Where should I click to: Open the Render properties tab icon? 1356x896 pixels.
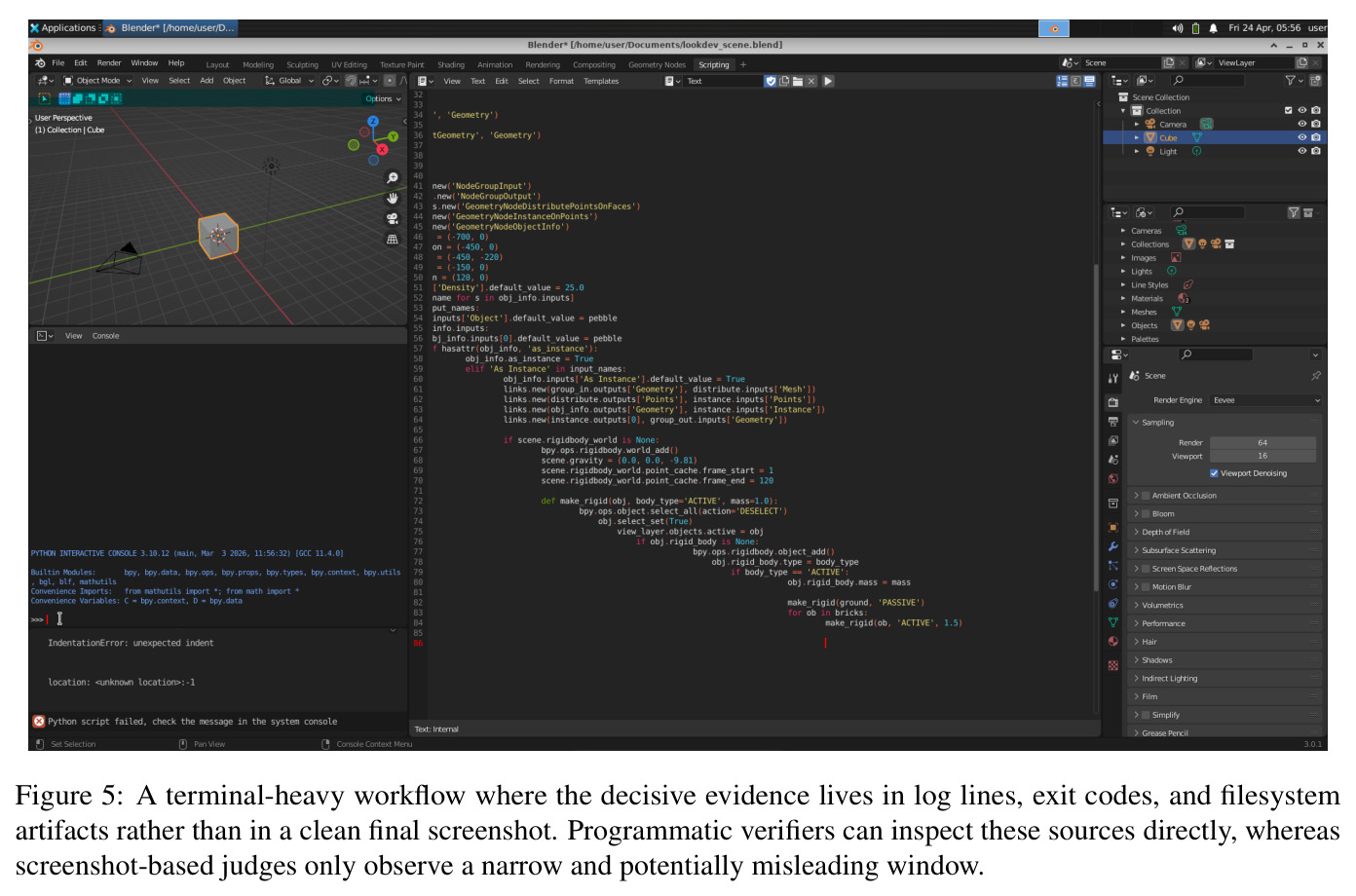coord(1113,402)
